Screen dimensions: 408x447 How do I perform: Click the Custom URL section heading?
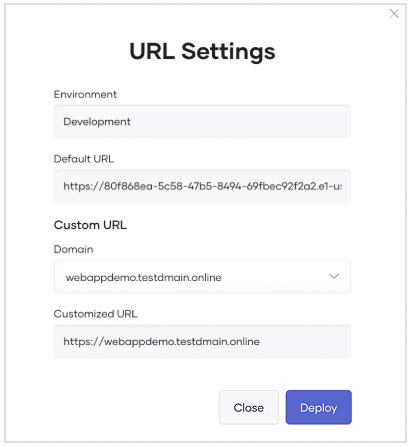90,225
